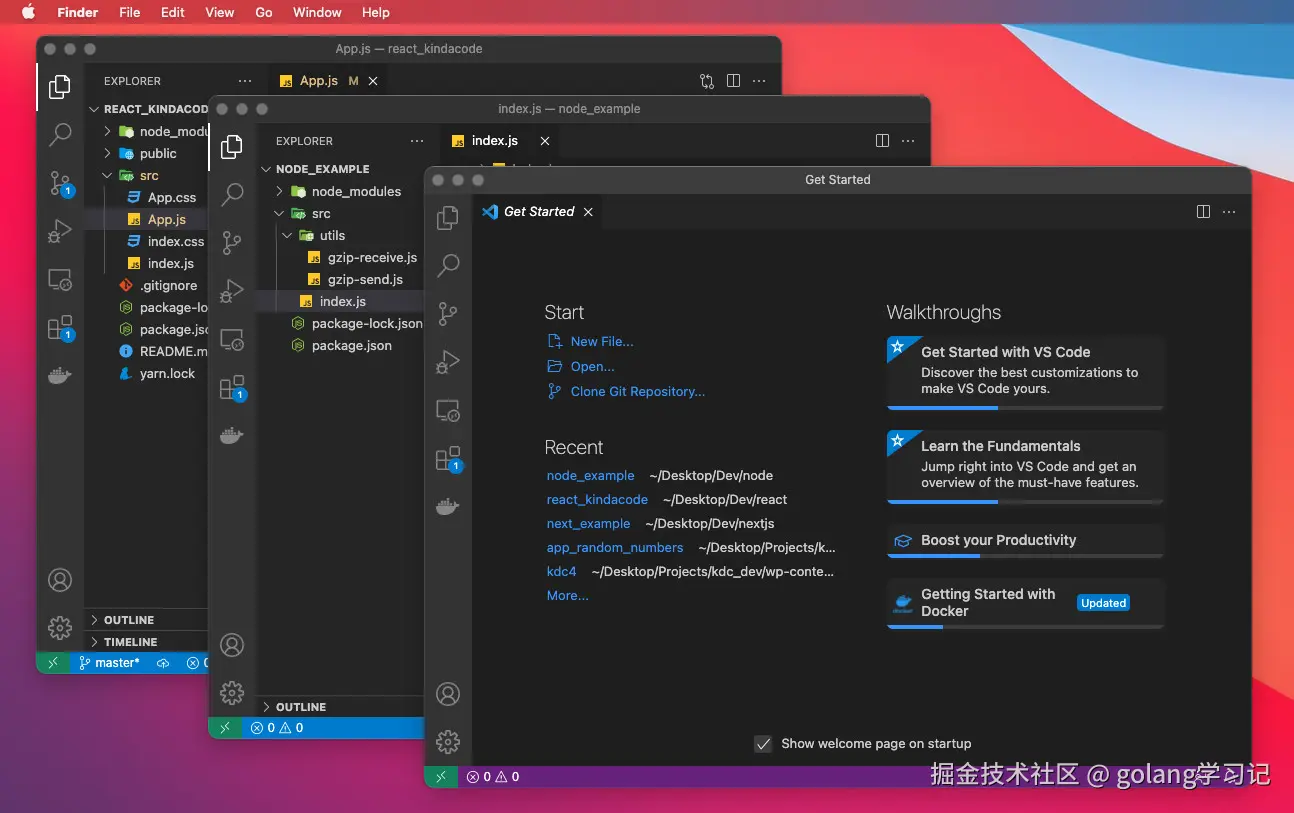The height and width of the screenshot is (813, 1294).
Task: Toggle Show welcome page on startup checkbox
Action: tap(763, 744)
